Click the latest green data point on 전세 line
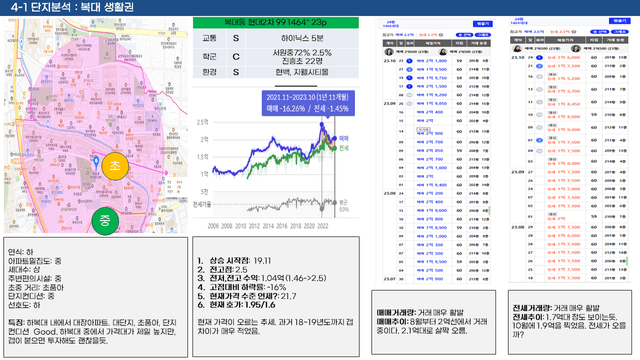This screenshot has height=360, width=640. click(x=335, y=148)
